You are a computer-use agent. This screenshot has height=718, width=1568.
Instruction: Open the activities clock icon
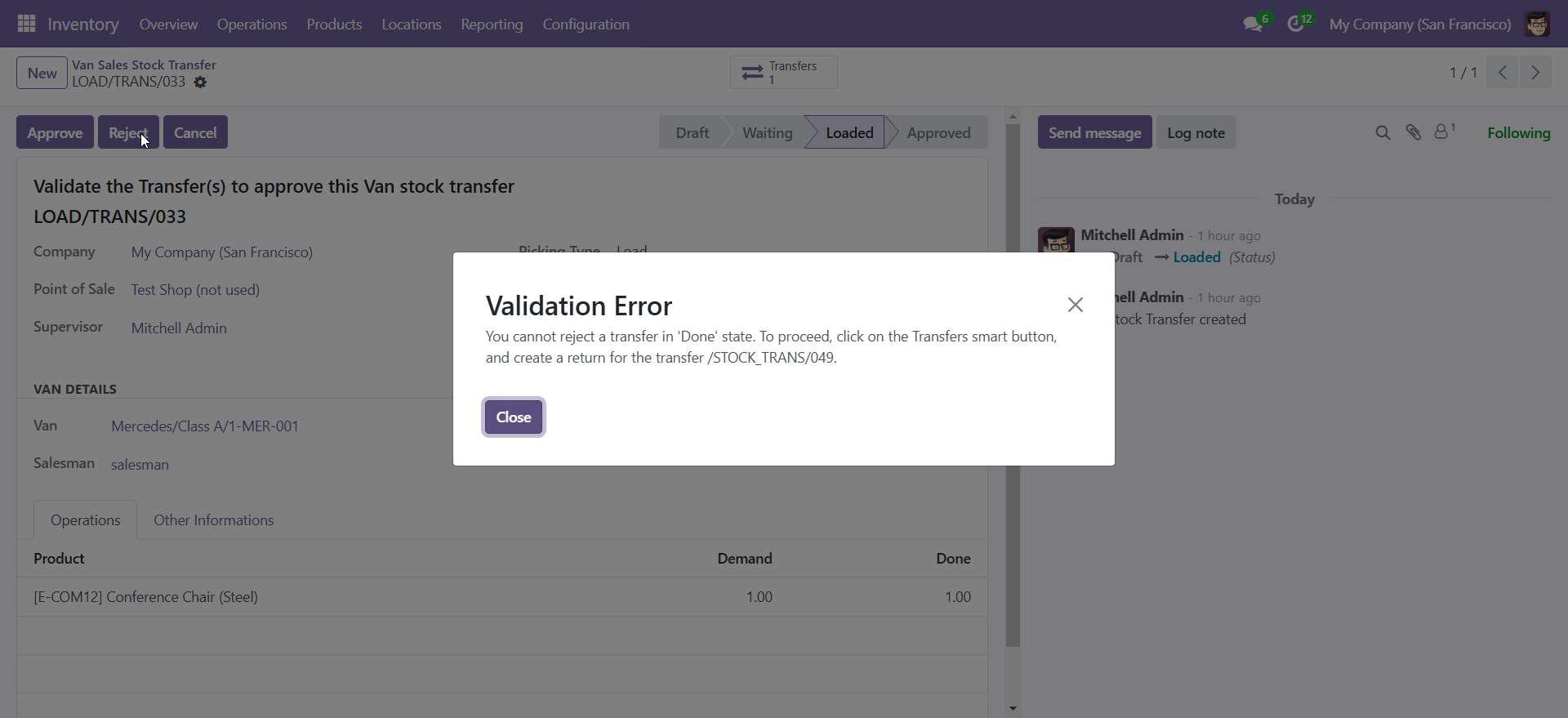coord(1296,25)
